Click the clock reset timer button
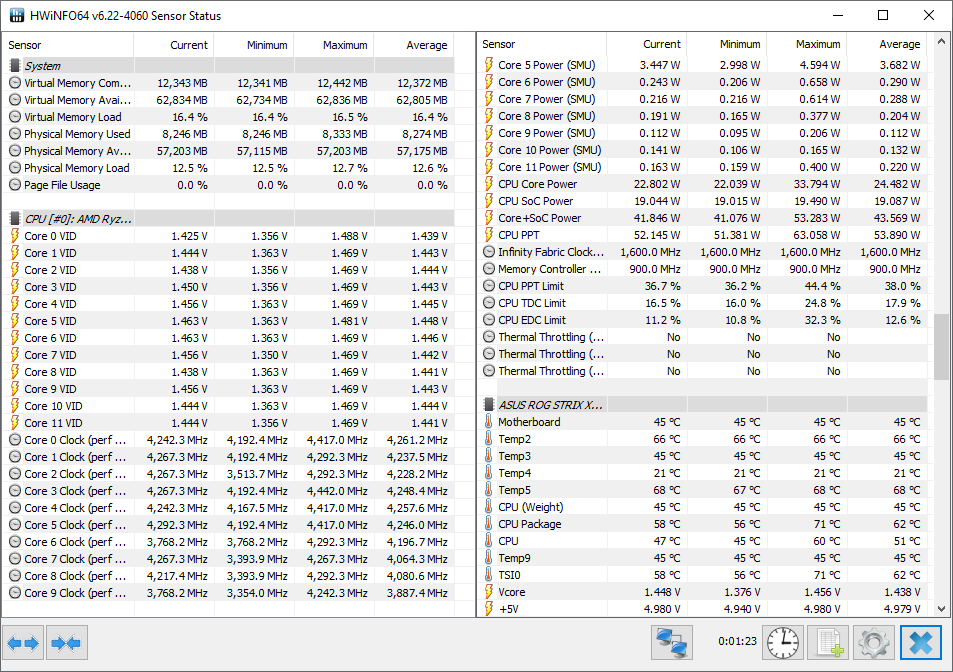This screenshot has width=953, height=672. pos(783,643)
